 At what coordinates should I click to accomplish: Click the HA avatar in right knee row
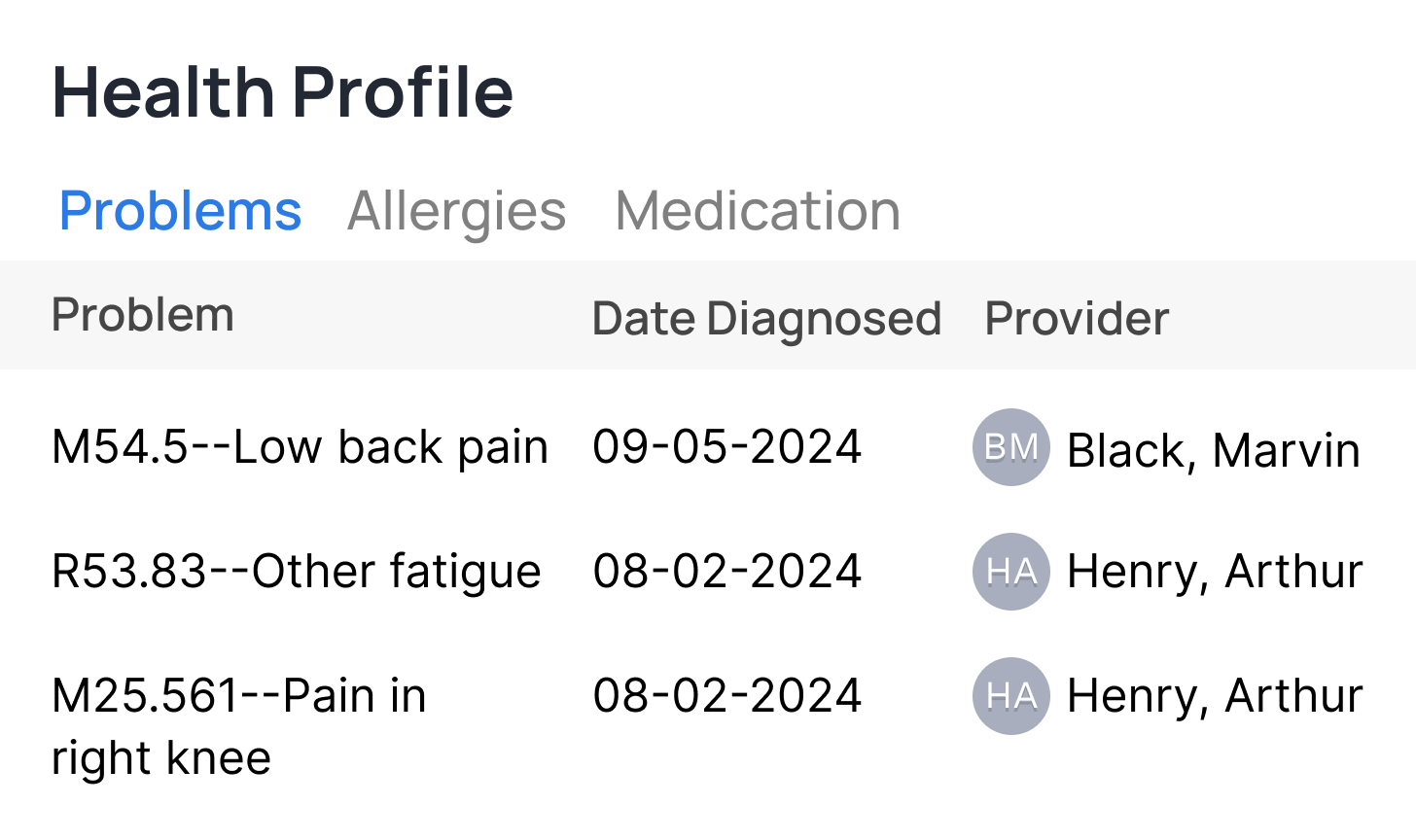pyautogui.click(x=1011, y=696)
